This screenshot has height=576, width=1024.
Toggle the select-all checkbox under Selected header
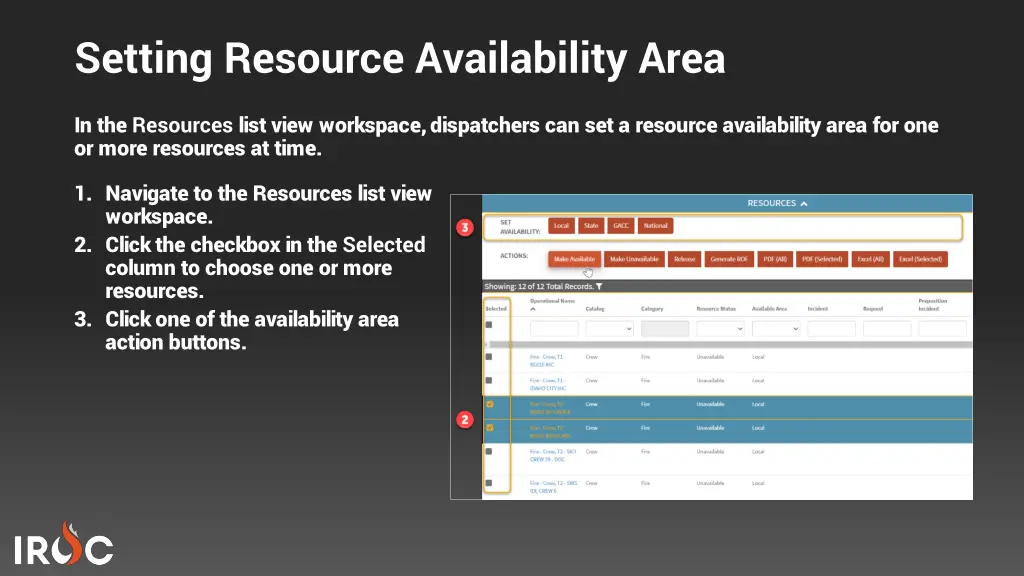(488, 325)
